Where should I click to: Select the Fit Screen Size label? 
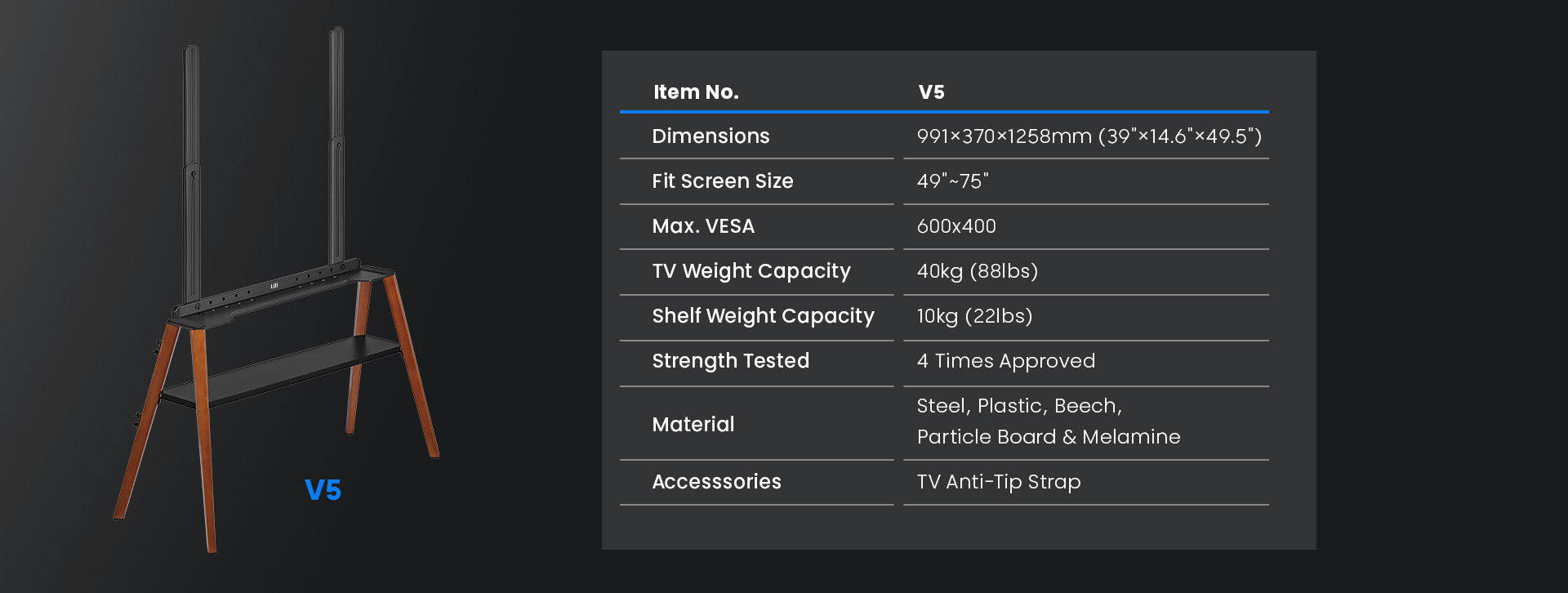(x=722, y=181)
